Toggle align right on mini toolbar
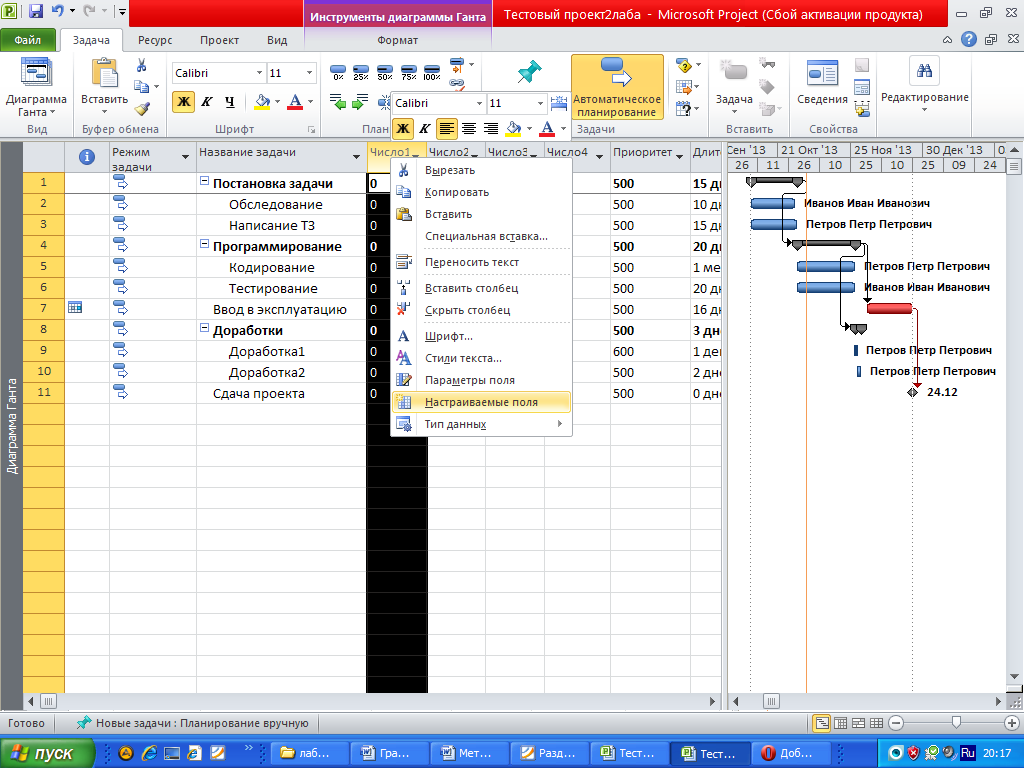The image size is (1024, 768). 491,128
